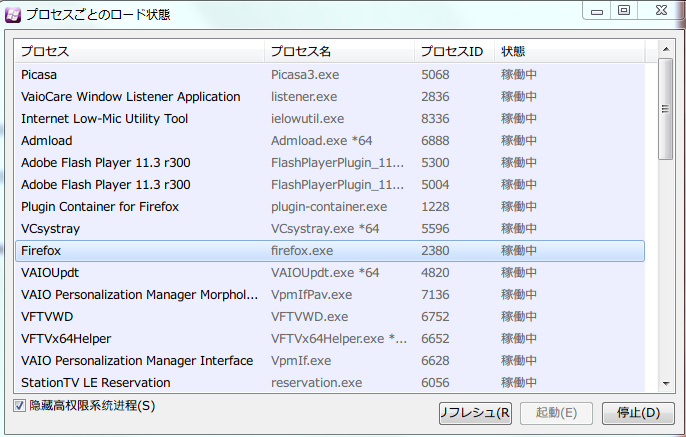The width and height of the screenshot is (686, 437).
Task: Select Internet Low-Mic Utility Tool row
Action: (330, 119)
